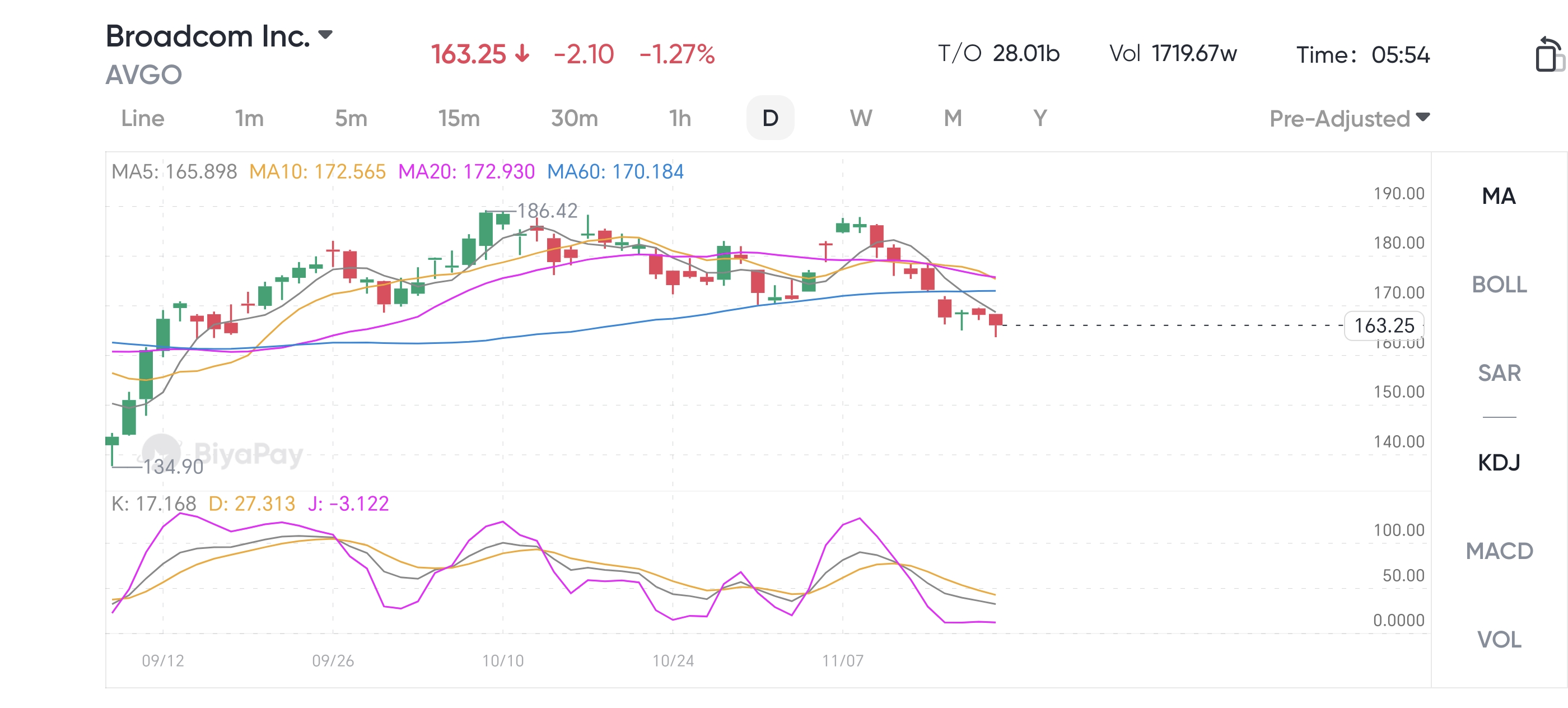Enable the KDJ indicator
1568x708 pixels.
1499,462
